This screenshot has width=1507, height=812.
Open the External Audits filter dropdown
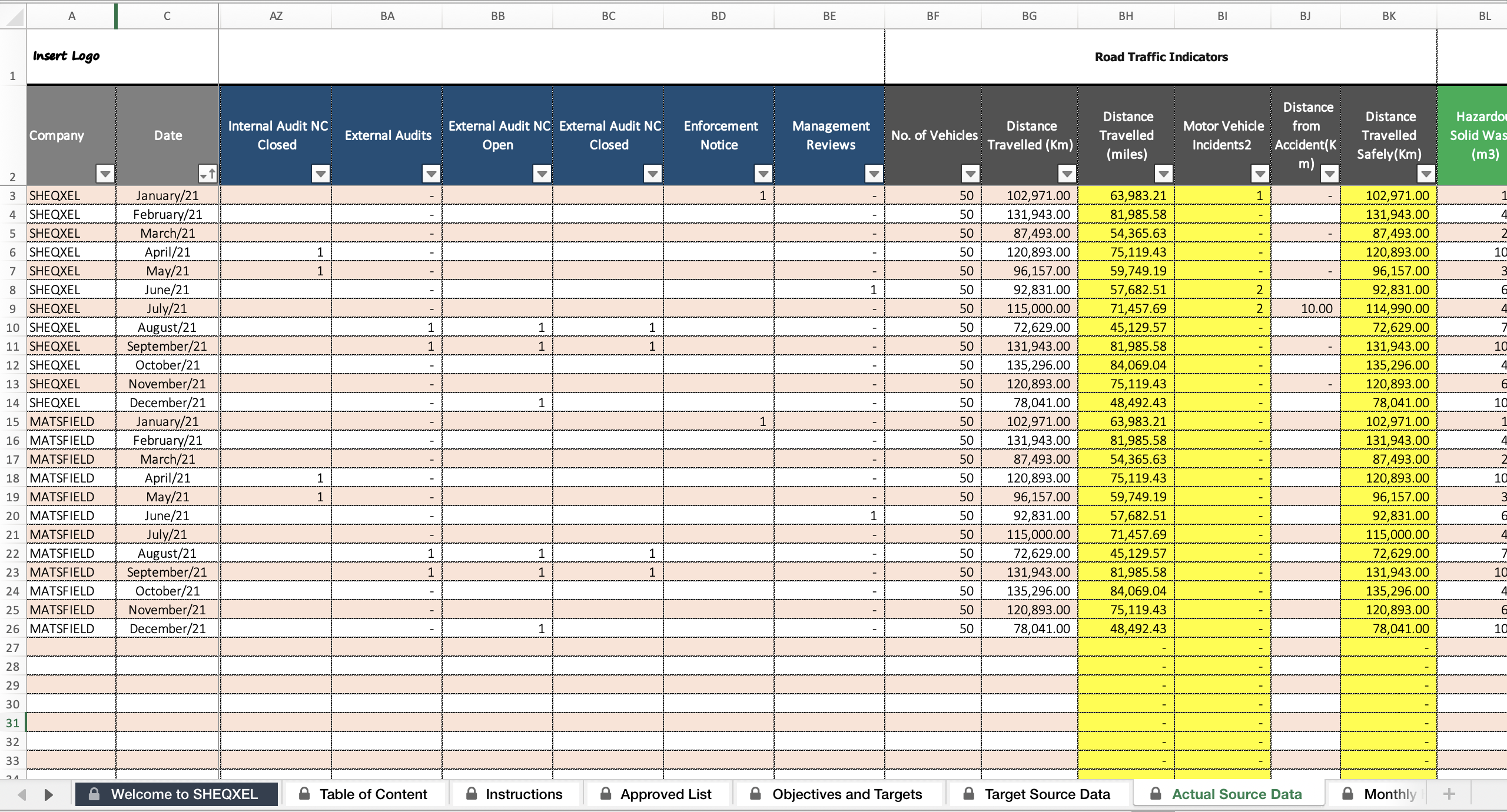point(431,174)
